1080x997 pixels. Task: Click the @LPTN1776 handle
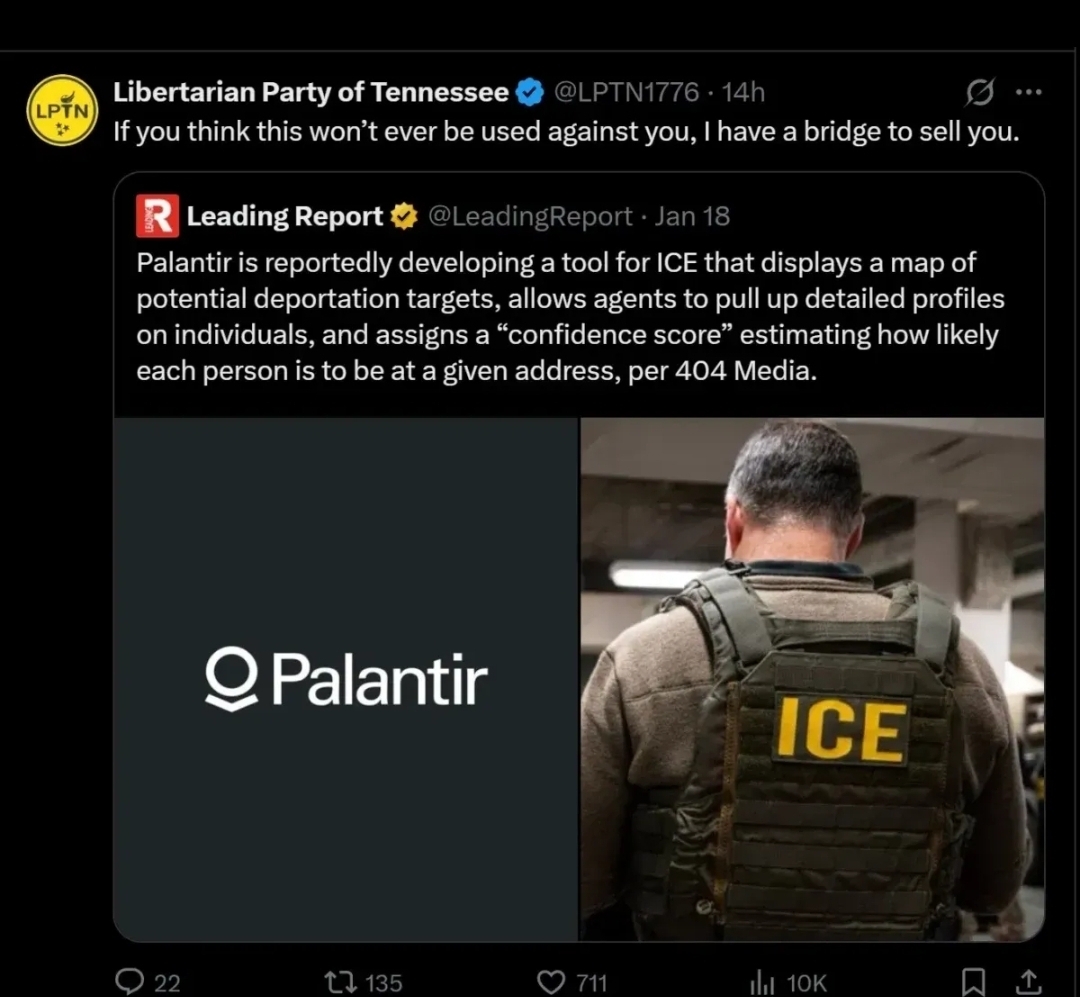tap(626, 93)
